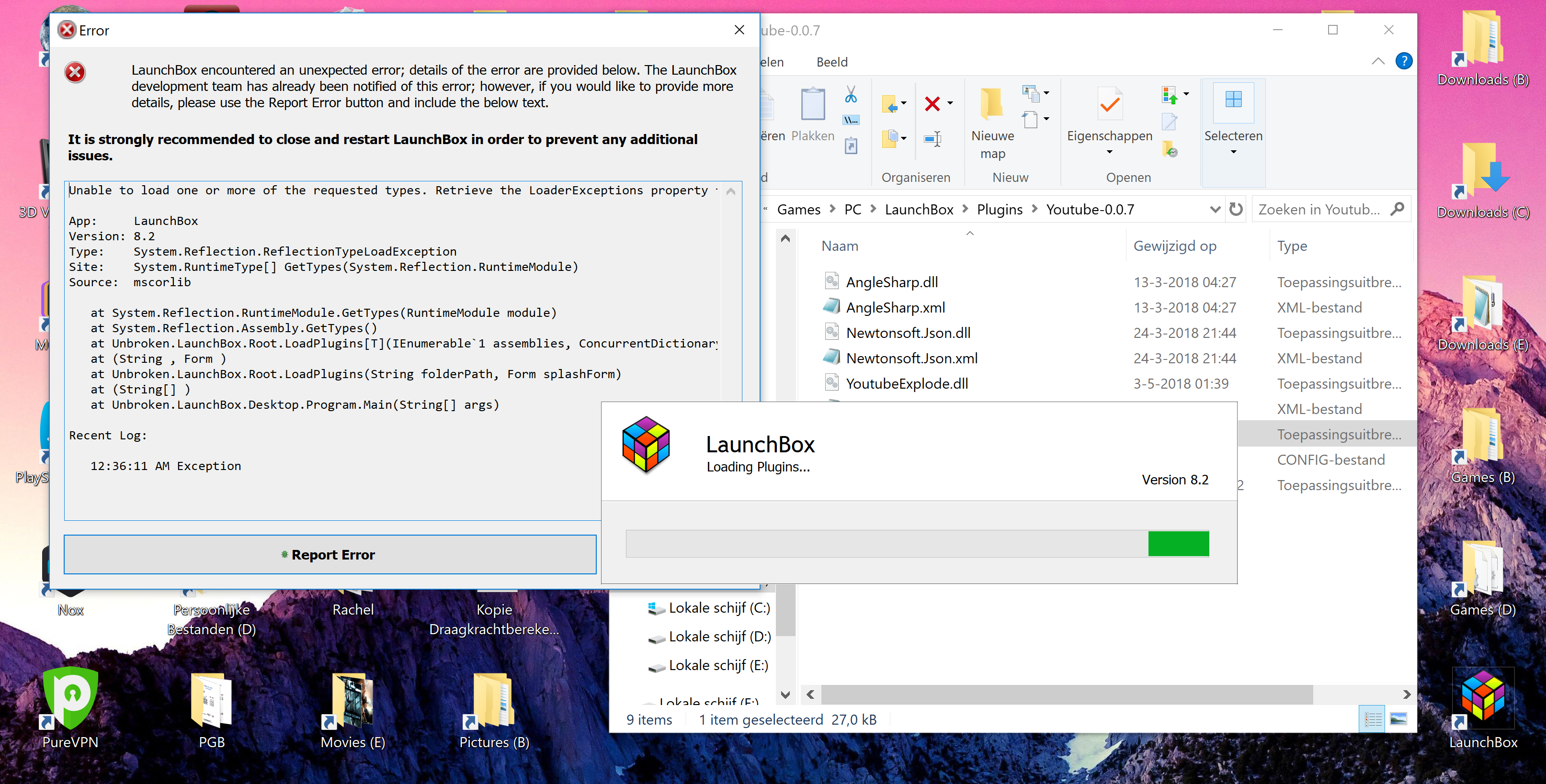Viewport: 1546px width, 784px height.
Task: Click the LaunchBox loading progress bar
Action: [917, 543]
